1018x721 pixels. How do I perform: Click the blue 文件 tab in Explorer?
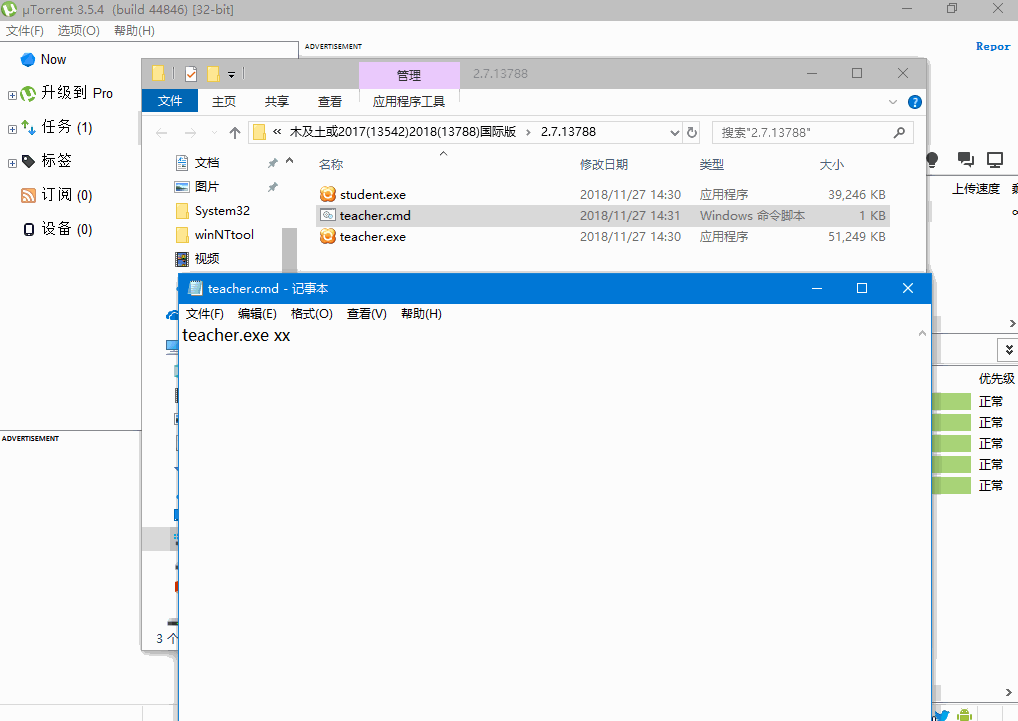tap(170, 101)
